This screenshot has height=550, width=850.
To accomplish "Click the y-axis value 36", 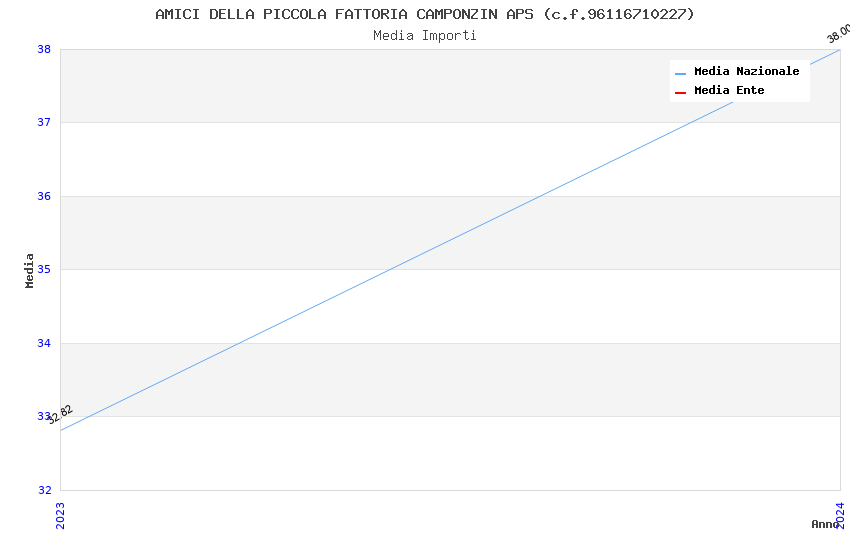I will (x=44, y=196).
